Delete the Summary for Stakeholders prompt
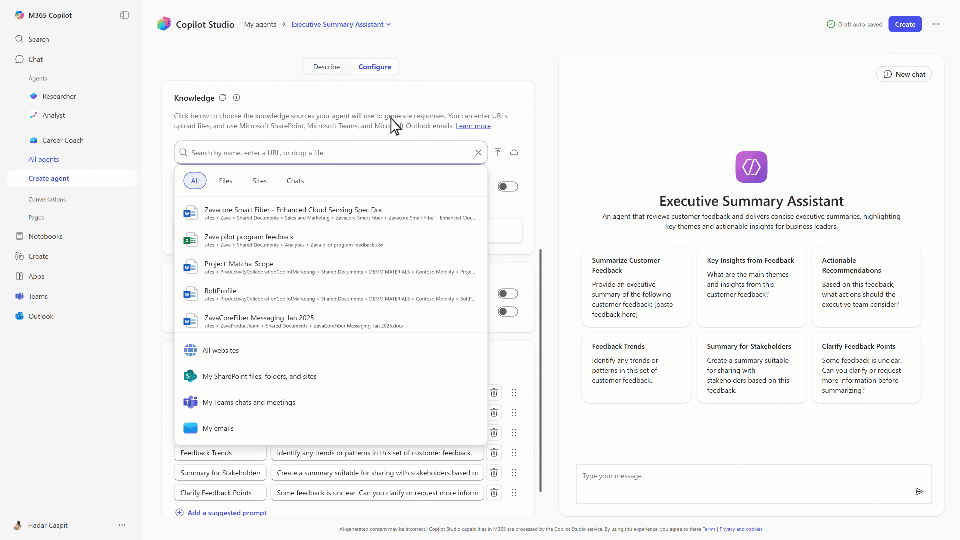The width and height of the screenshot is (960, 540). pos(494,473)
